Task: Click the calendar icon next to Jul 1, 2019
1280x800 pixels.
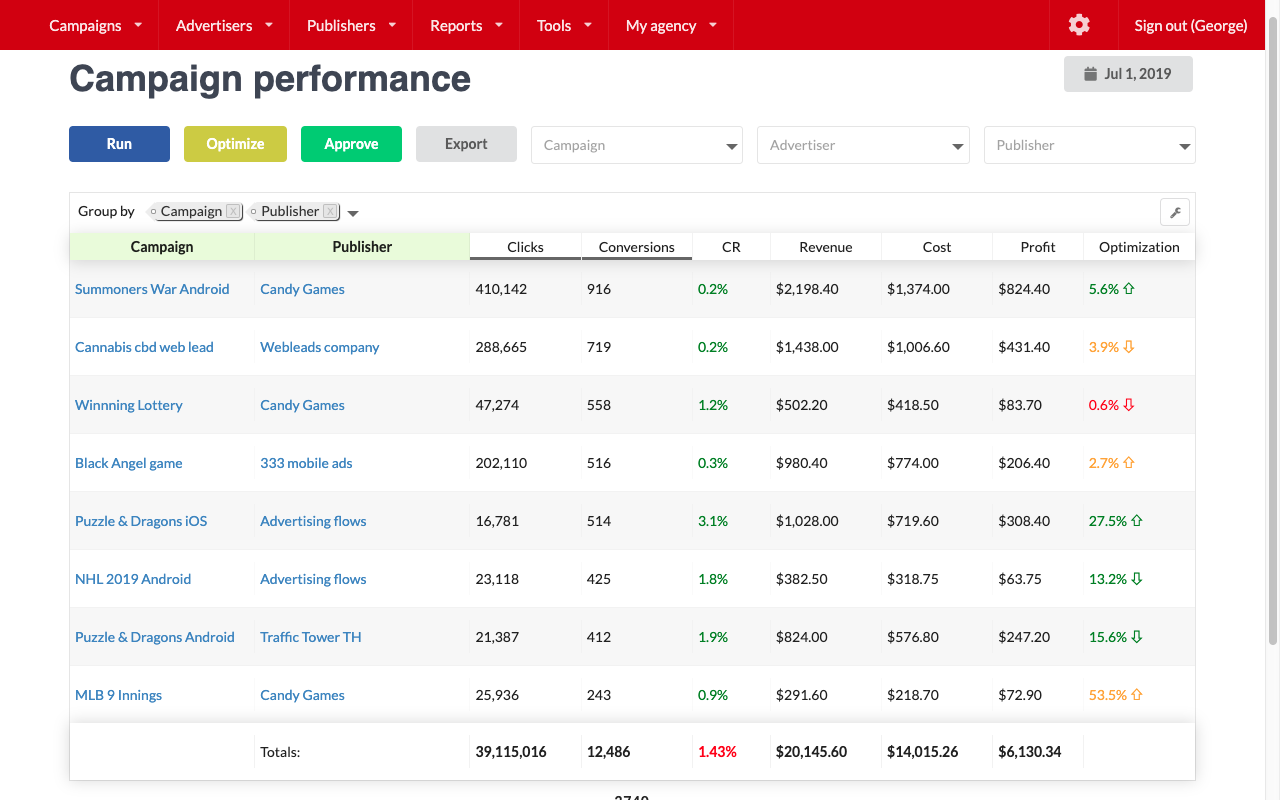Action: coord(1091,74)
